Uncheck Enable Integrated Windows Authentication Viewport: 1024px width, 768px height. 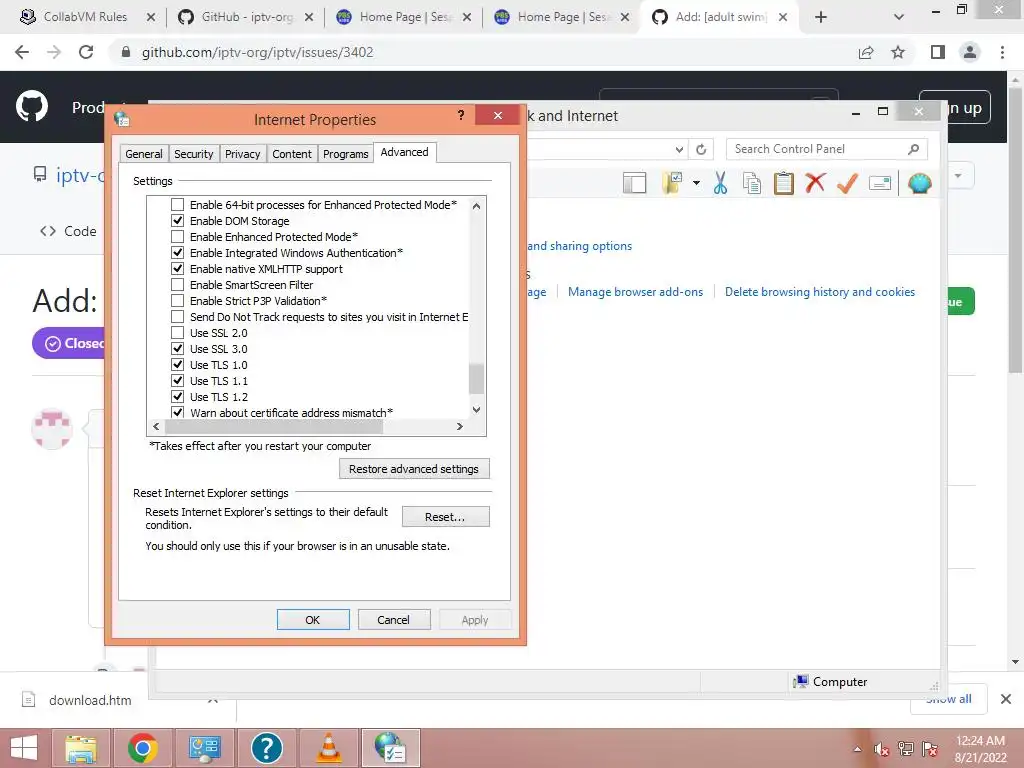coord(178,253)
